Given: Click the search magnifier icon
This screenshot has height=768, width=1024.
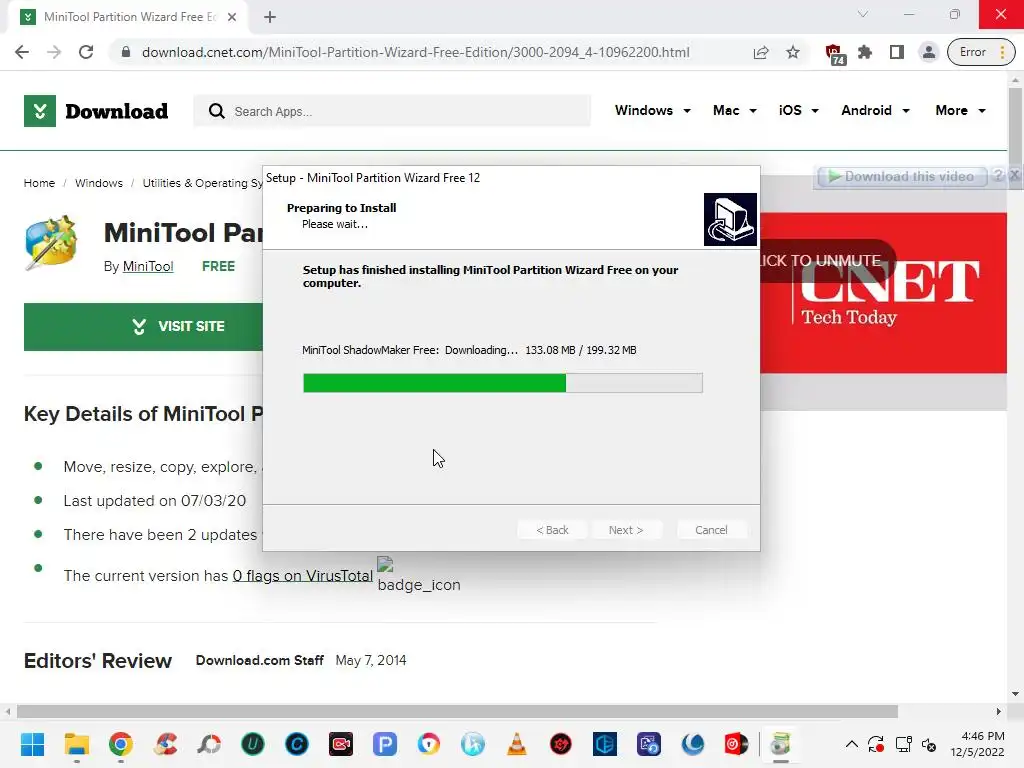Looking at the screenshot, I should click(216, 111).
